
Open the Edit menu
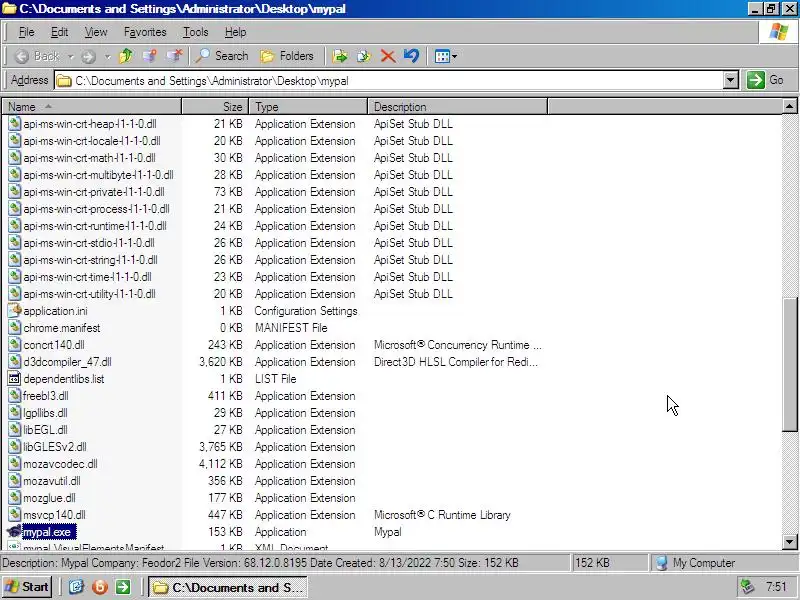click(x=59, y=32)
